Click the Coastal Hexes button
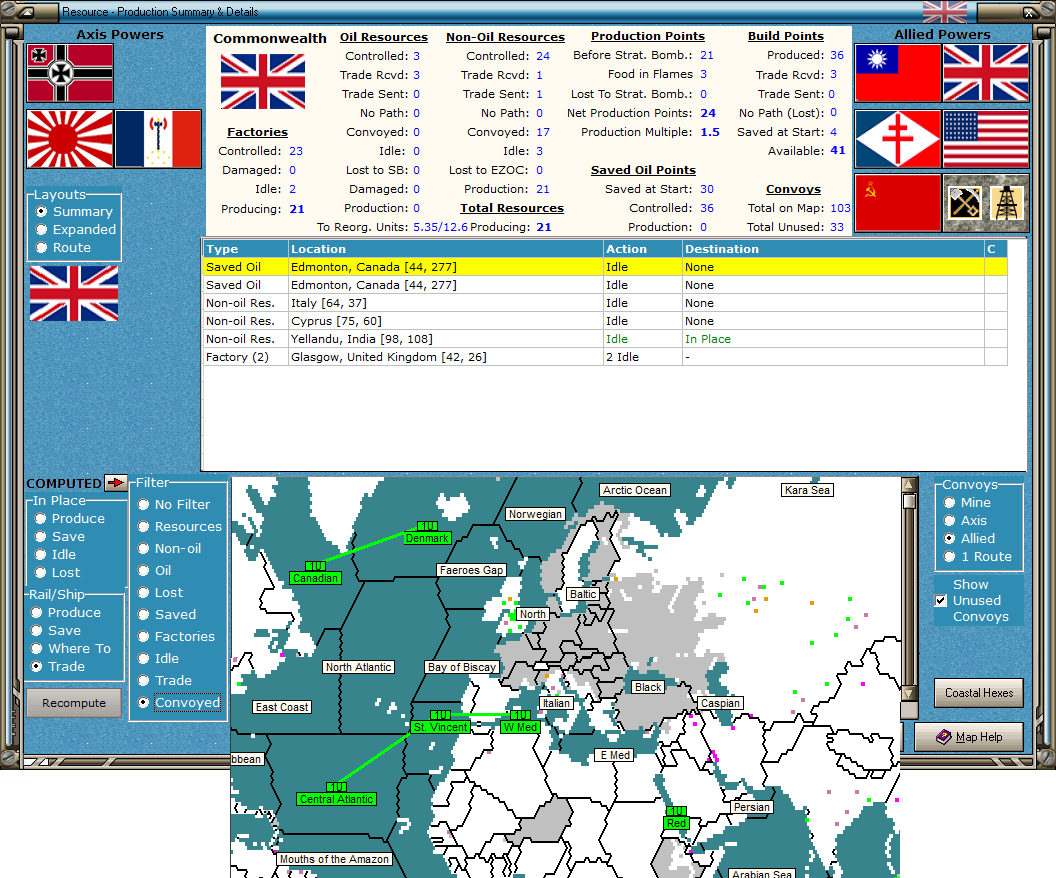Image resolution: width=1056 pixels, height=878 pixels. tap(979, 693)
